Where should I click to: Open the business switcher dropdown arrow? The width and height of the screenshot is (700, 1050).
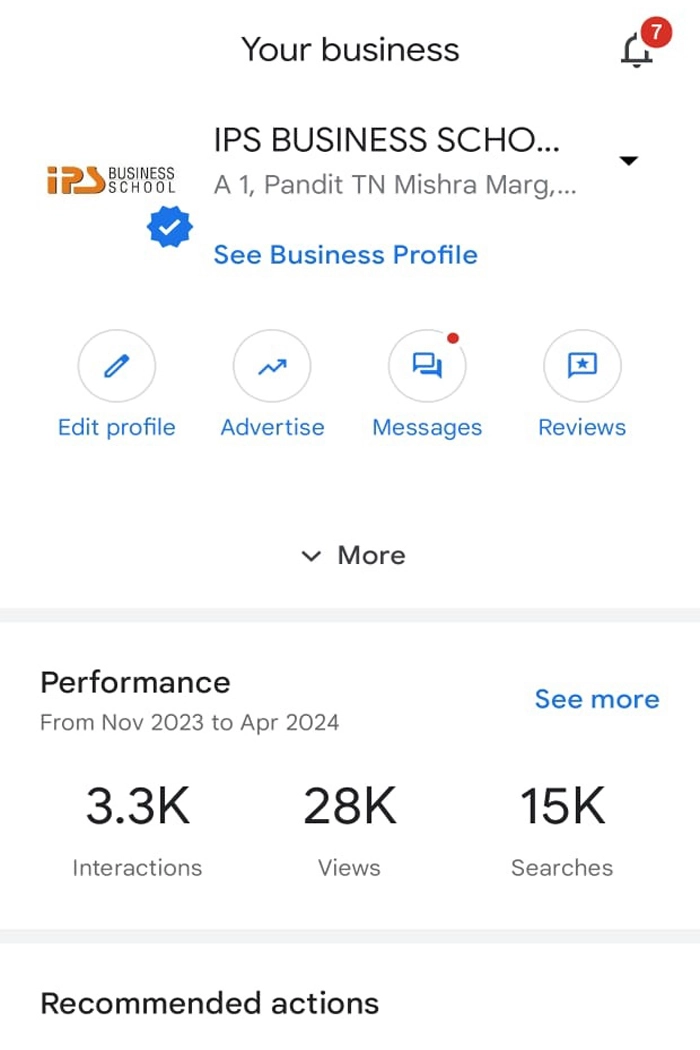click(630, 160)
